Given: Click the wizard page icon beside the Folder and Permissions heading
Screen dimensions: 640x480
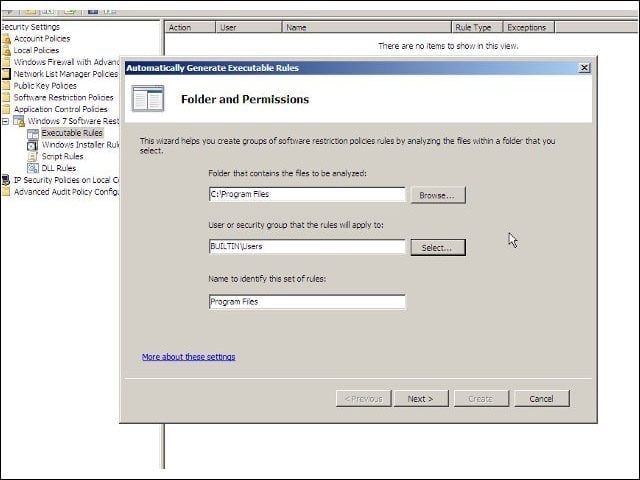Looking at the screenshot, I should 148,98.
